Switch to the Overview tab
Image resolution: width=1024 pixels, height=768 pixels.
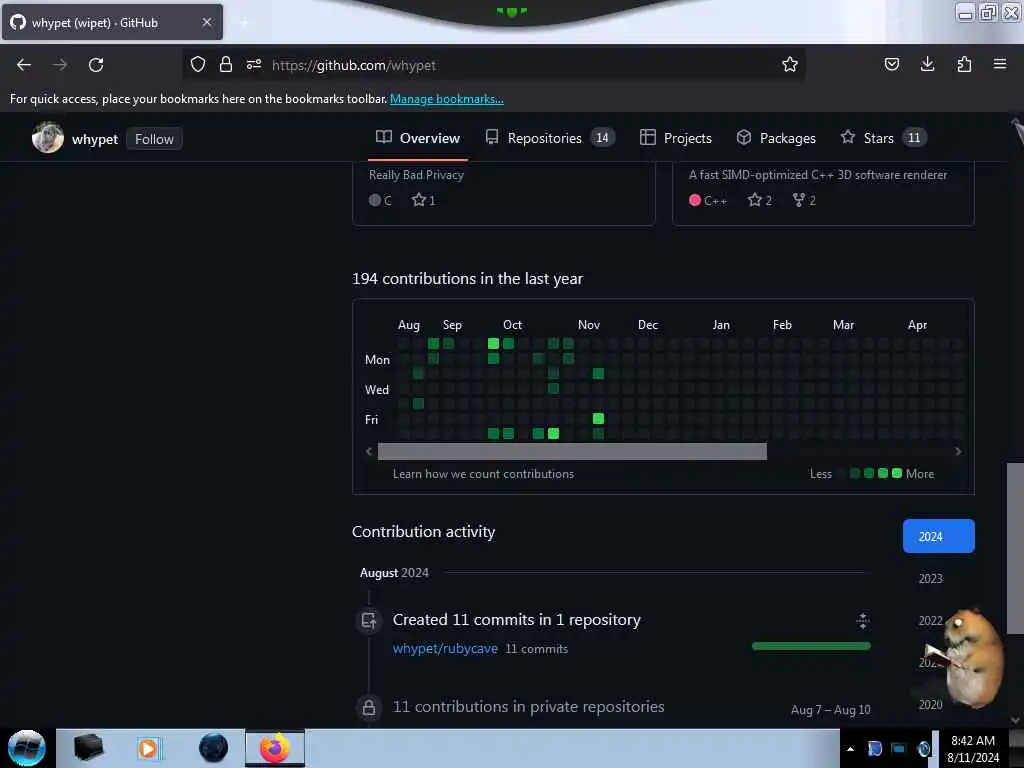click(x=418, y=138)
